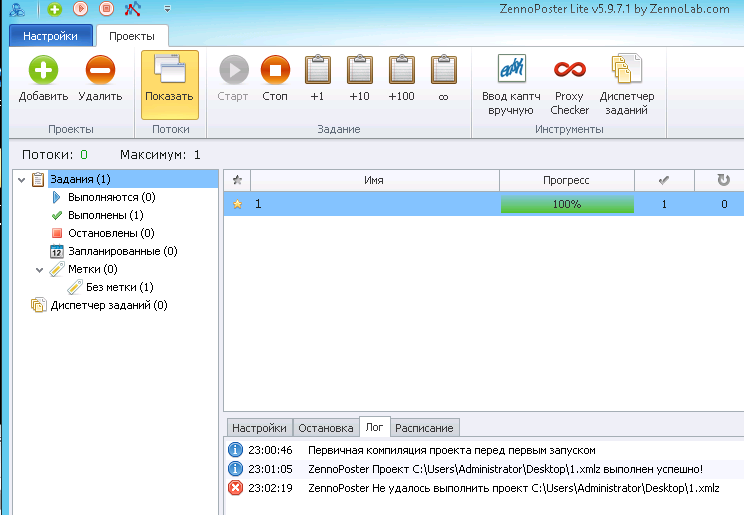Image resolution: width=744 pixels, height=515 pixels.
Task: Sort by the Прогресс column header
Action: (567, 180)
